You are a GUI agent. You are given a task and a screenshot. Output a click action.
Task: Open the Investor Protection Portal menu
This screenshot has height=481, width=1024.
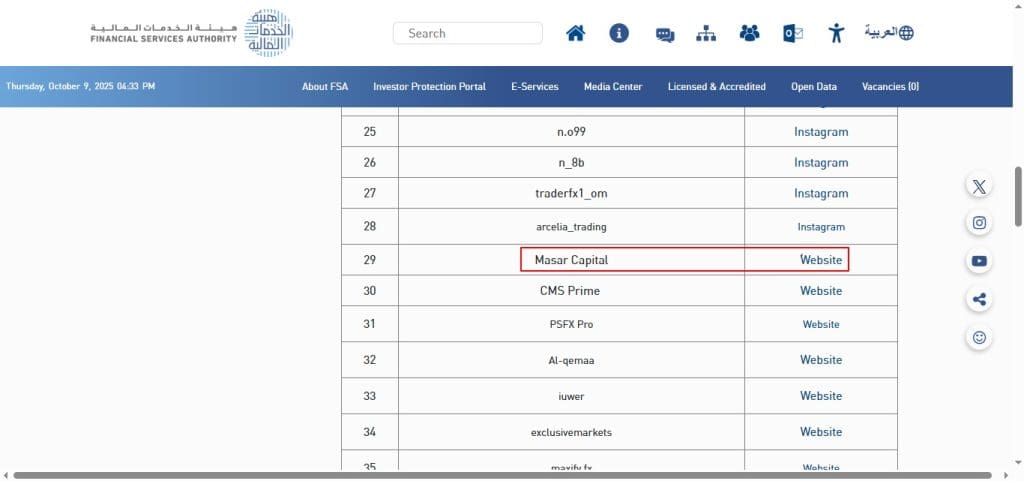[x=429, y=87]
